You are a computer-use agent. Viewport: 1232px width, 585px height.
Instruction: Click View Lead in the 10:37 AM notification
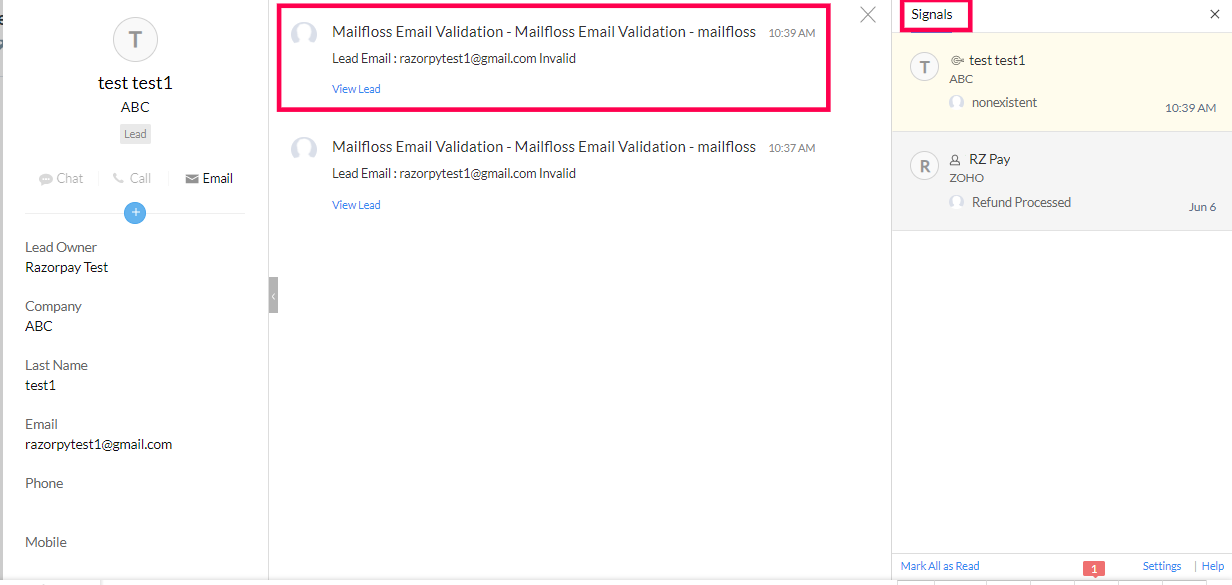click(356, 205)
